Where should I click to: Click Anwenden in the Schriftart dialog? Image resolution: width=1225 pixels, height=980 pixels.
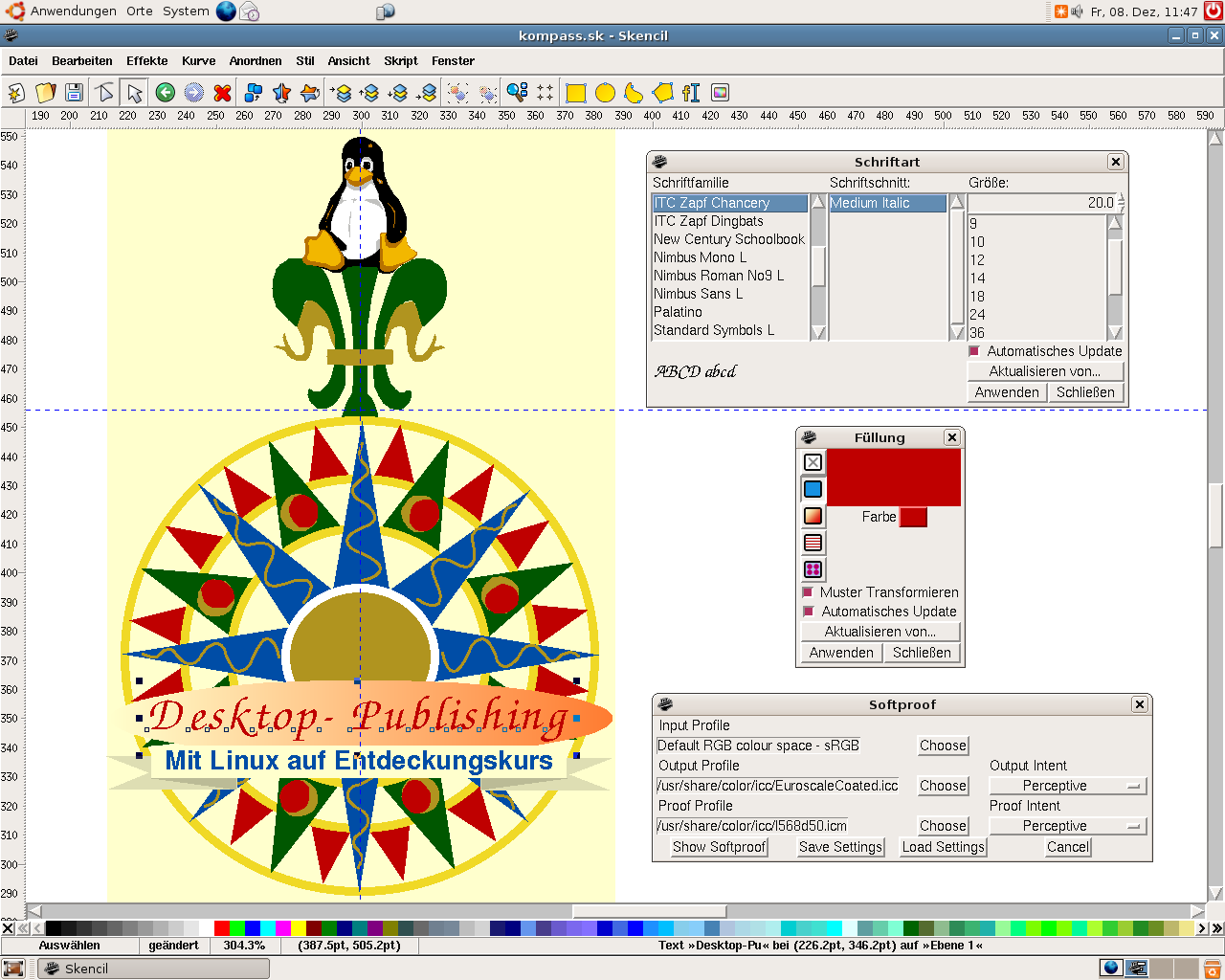1007,392
